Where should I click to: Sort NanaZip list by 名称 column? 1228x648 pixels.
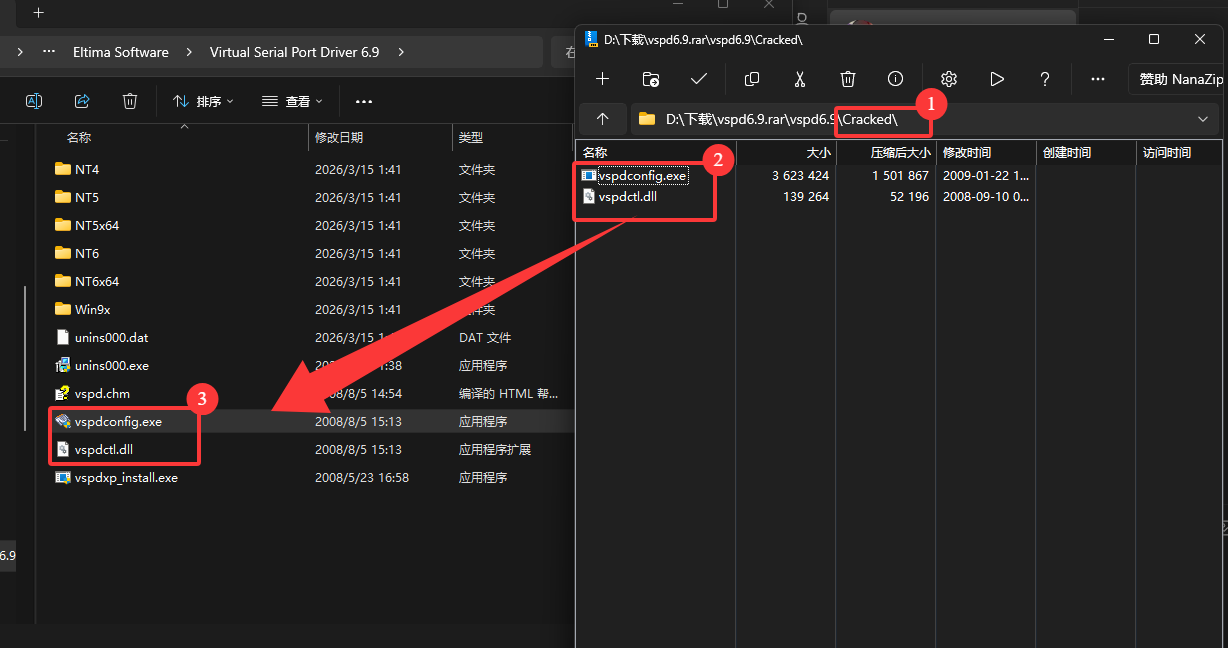point(655,153)
